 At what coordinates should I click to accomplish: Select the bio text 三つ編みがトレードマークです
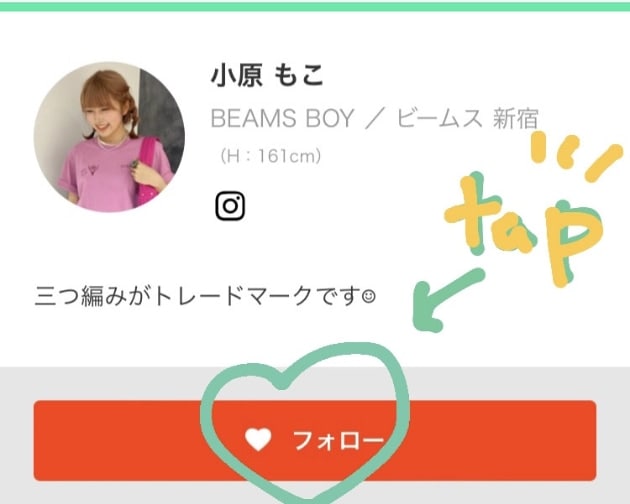pos(198,297)
